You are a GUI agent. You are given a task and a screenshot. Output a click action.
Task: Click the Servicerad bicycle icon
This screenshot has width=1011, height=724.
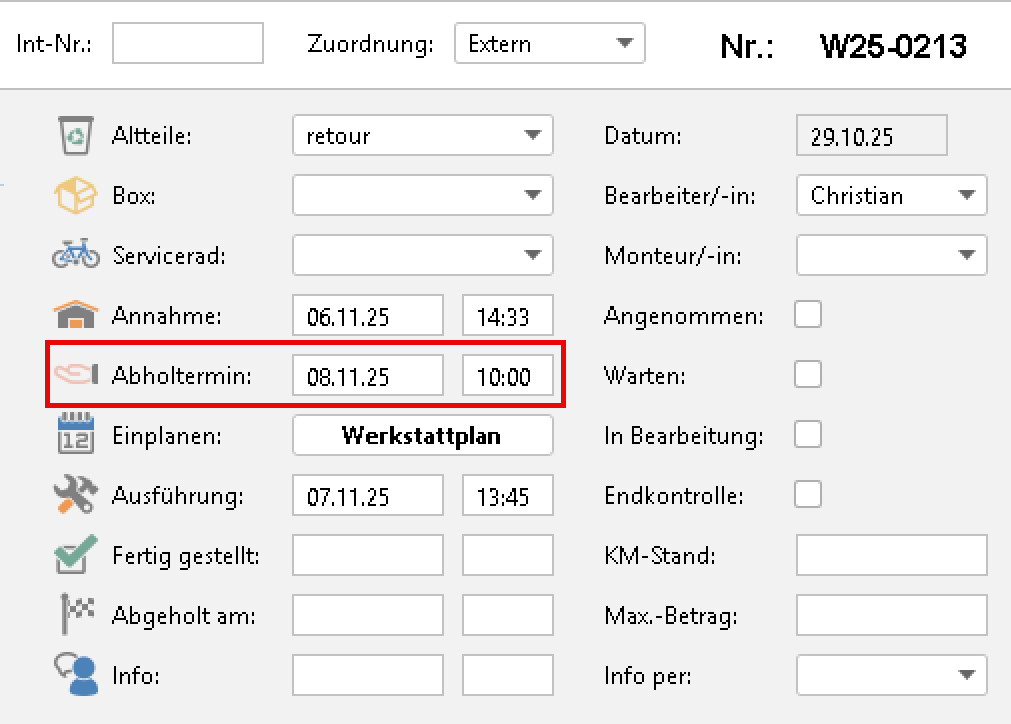(75, 256)
